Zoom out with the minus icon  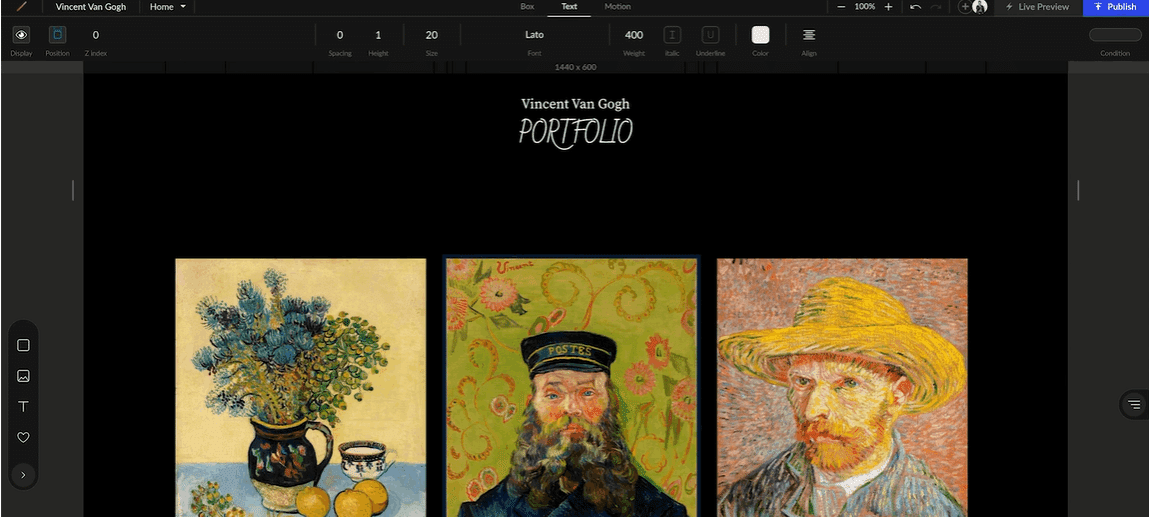841,7
